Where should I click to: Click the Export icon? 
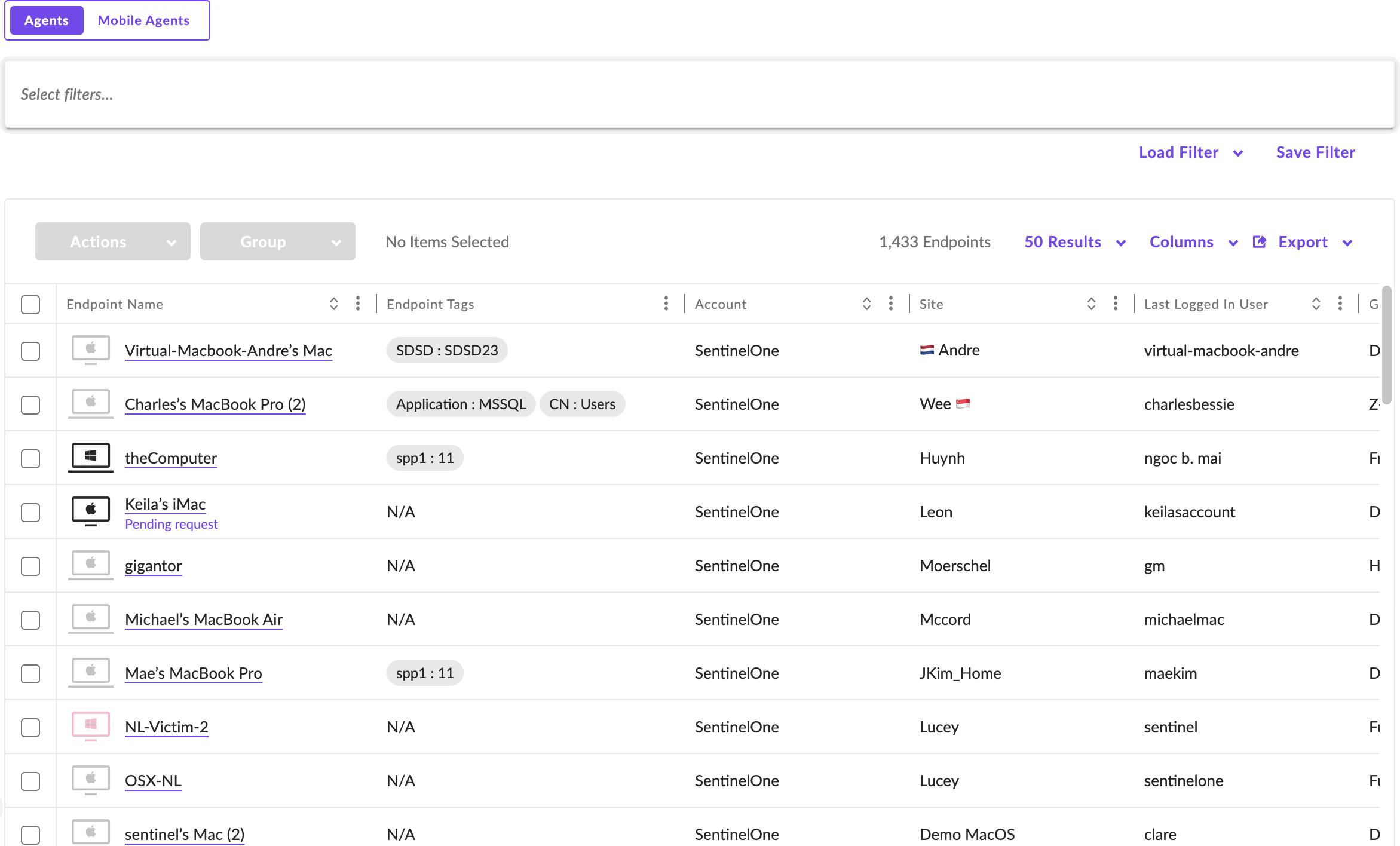click(1260, 242)
